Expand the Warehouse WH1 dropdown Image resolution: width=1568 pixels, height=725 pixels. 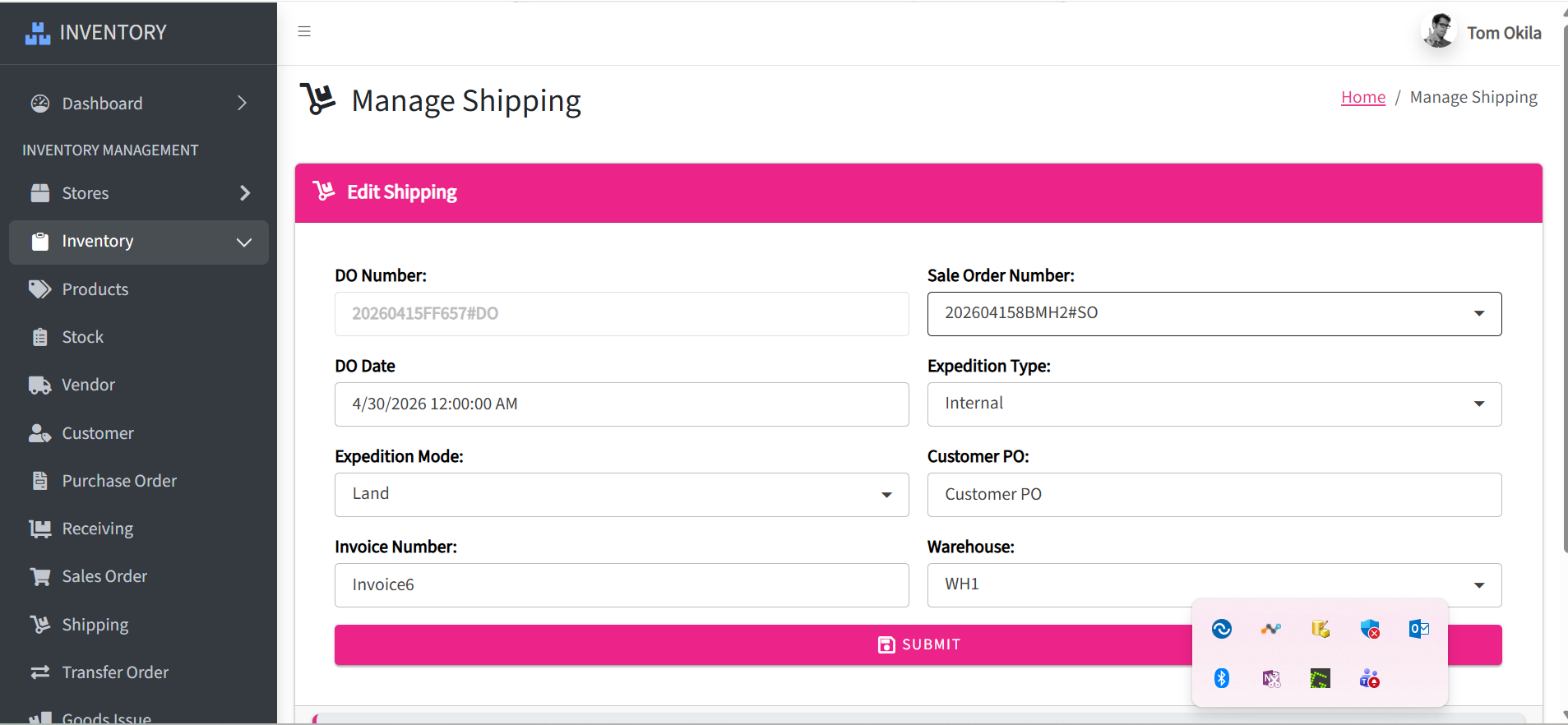pyautogui.click(x=1214, y=585)
